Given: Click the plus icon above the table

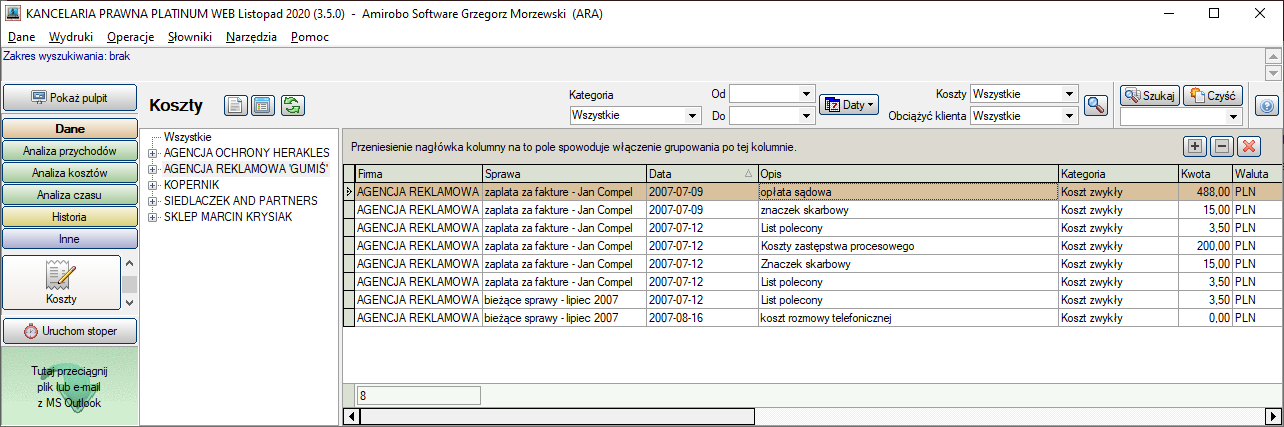Looking at the screenshot, I should pyautogui.click(x=1195, y=146).
